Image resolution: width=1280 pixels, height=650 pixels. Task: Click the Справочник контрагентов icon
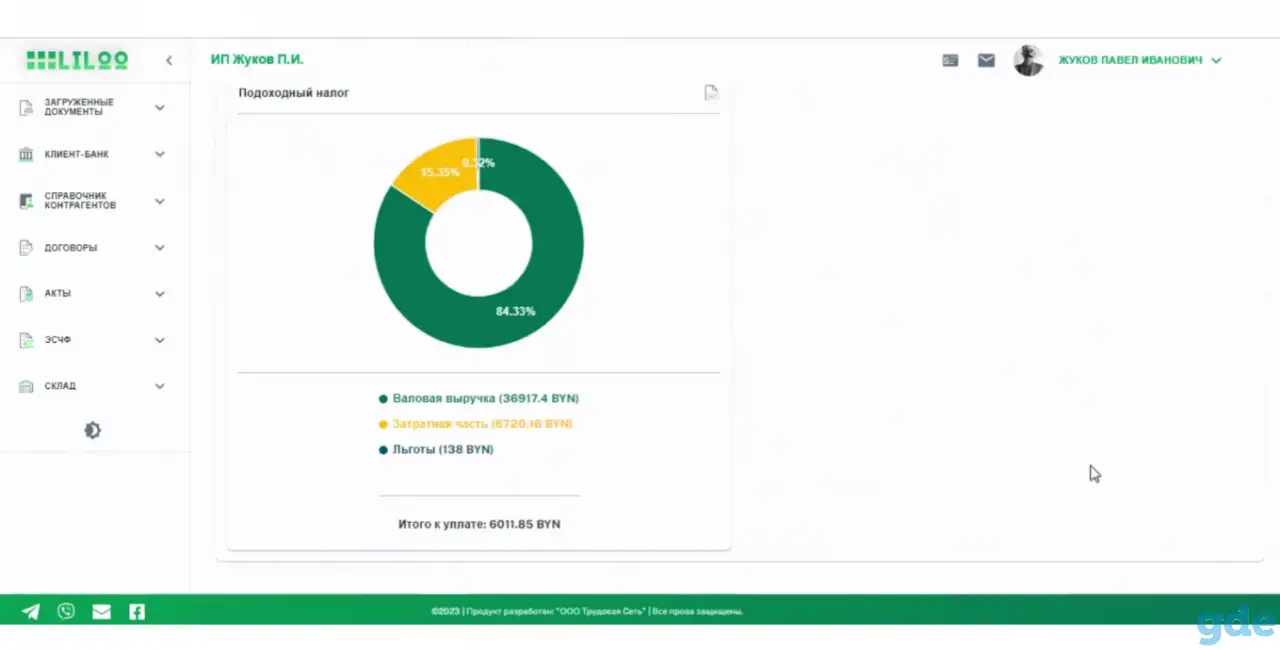(x=26, y=201)
